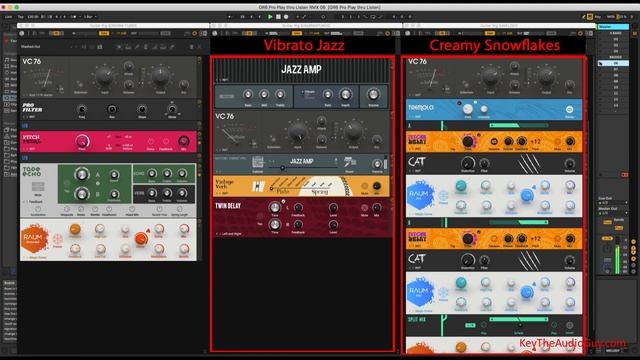Click the Vintage Verb Mix knob
The width and height of the screenshot is (640, 360).
pyautogui.click(x=377, y=186)
